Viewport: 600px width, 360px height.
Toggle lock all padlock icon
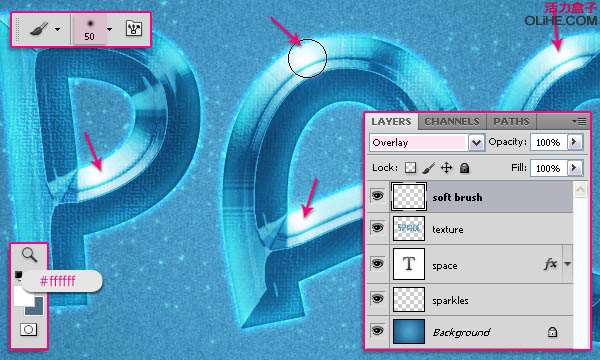(465, 168)
